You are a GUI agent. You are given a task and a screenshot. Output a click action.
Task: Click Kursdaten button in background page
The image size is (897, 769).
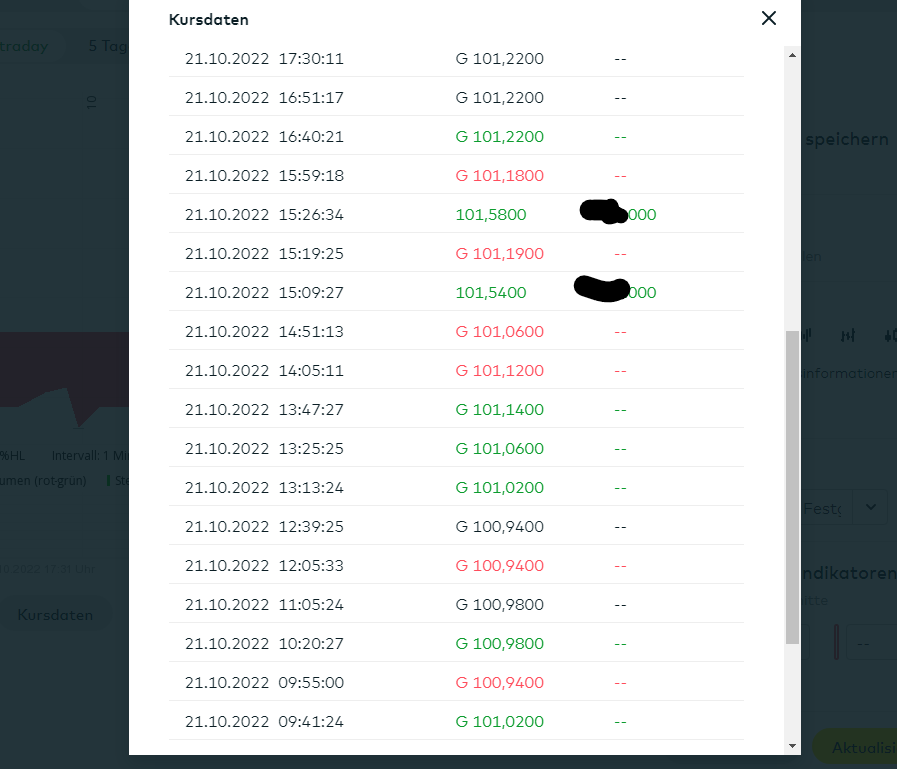(x=55, y=615)
